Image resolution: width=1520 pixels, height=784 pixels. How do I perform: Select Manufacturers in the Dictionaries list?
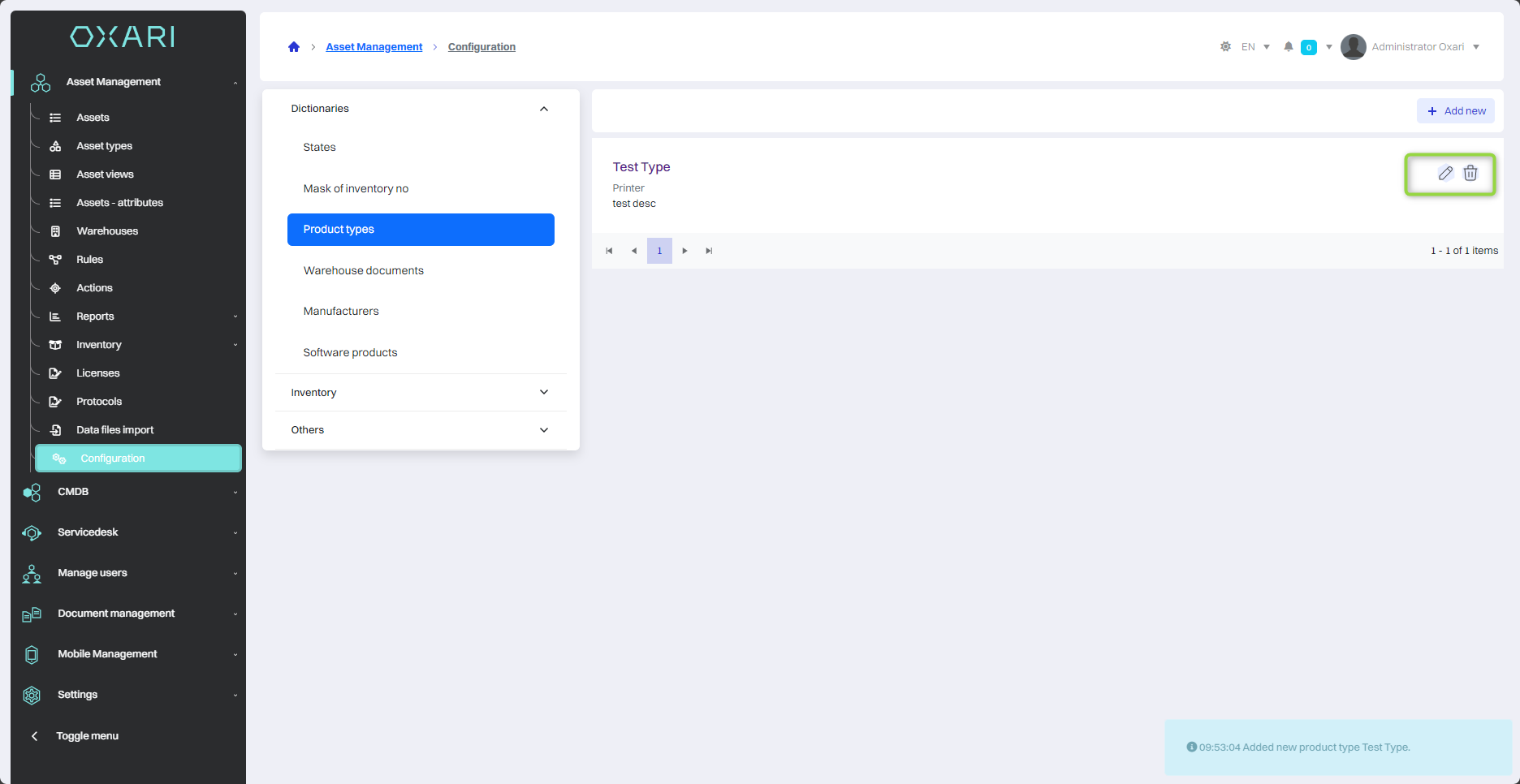tap(341, 311)
